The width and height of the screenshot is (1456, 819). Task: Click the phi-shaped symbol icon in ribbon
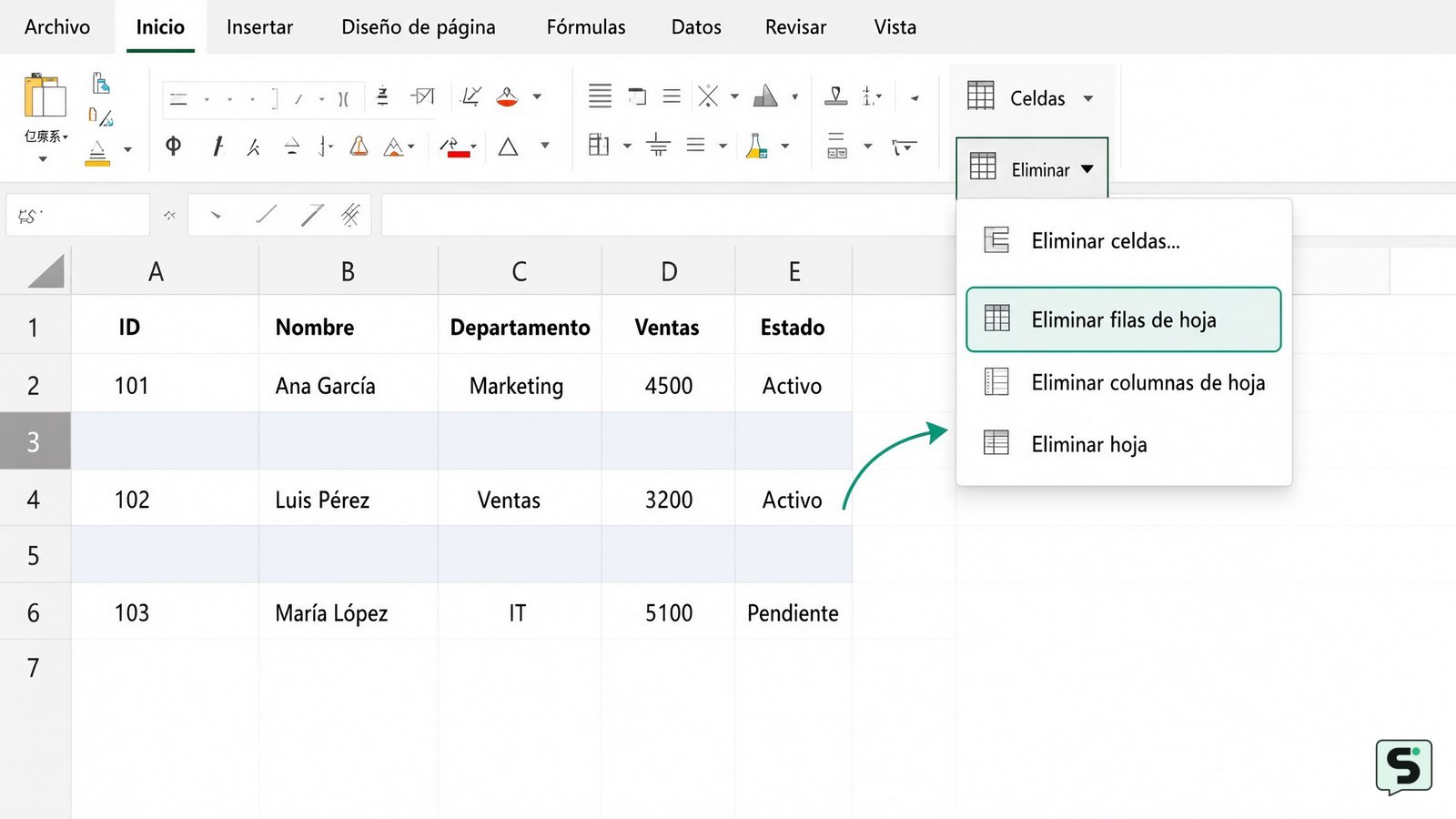(x=173, y=146)
